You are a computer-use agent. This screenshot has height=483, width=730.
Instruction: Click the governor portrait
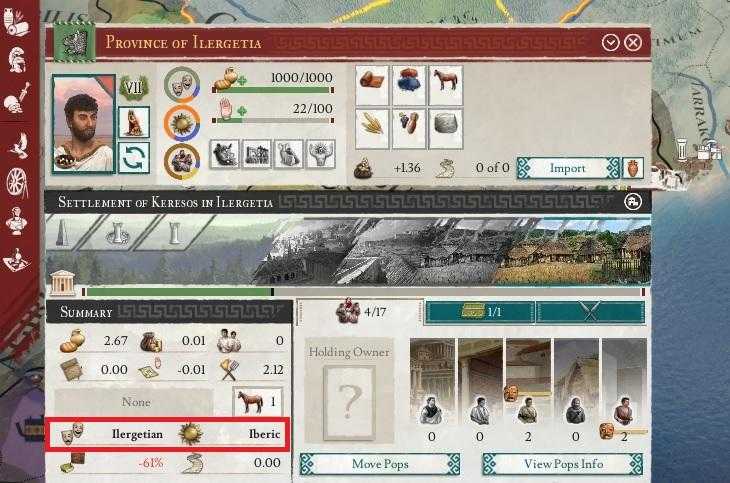pyautogui.click(x=84, y=124)
